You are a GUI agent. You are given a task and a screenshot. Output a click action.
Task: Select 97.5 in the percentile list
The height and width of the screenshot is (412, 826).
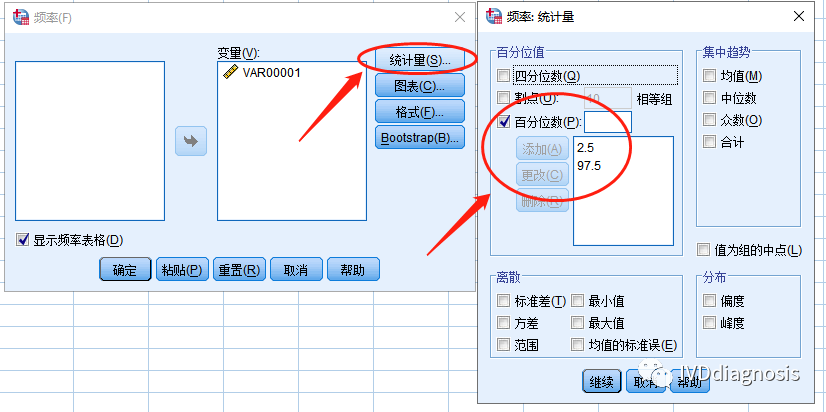[x=591, y=166]
